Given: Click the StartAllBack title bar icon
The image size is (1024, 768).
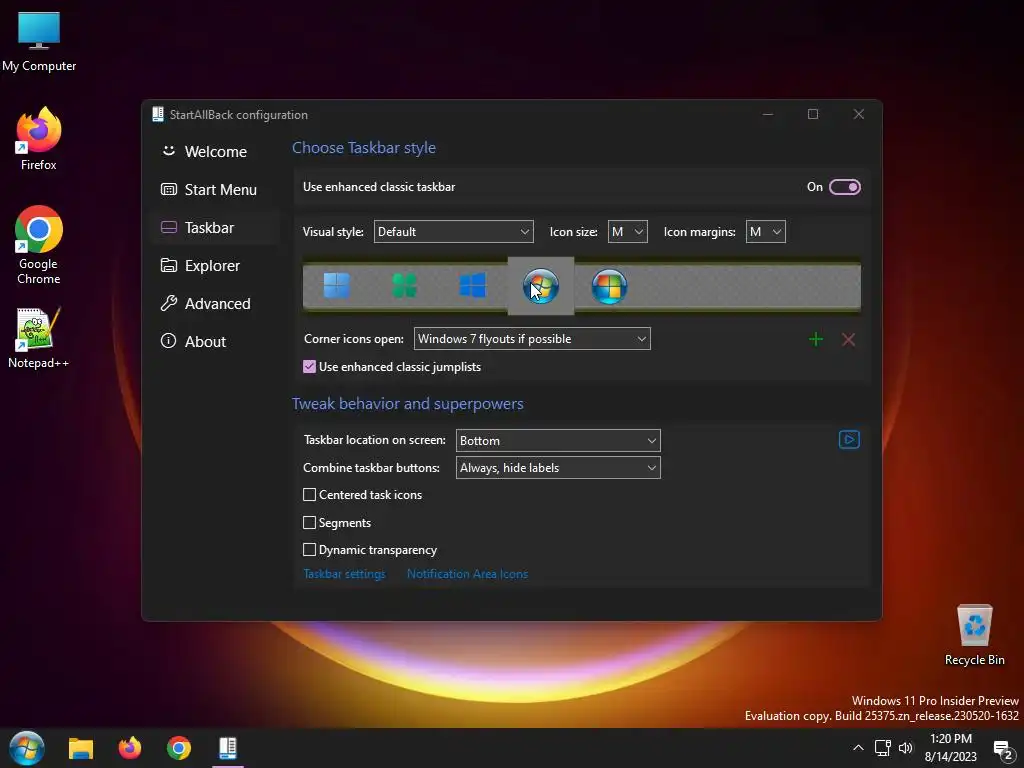Looking at the screenshot, I should coord(157,114).
